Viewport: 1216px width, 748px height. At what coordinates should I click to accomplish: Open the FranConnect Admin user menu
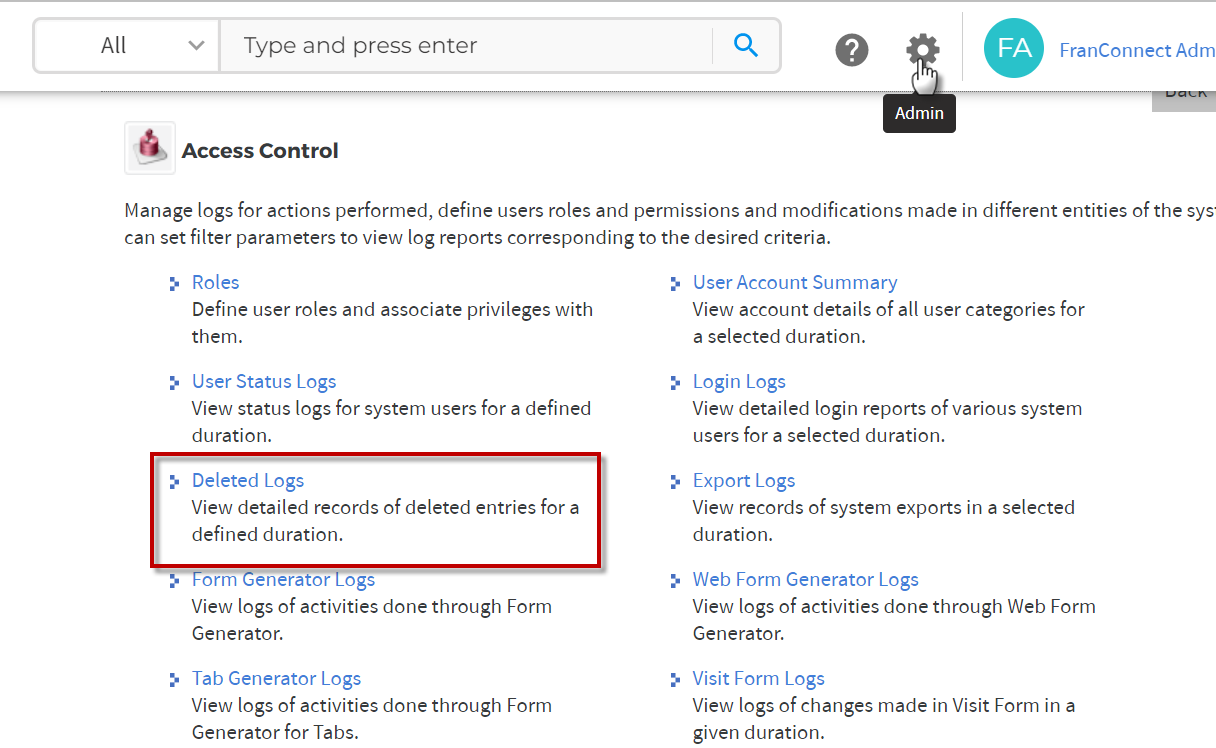(x=1137, y=50)
